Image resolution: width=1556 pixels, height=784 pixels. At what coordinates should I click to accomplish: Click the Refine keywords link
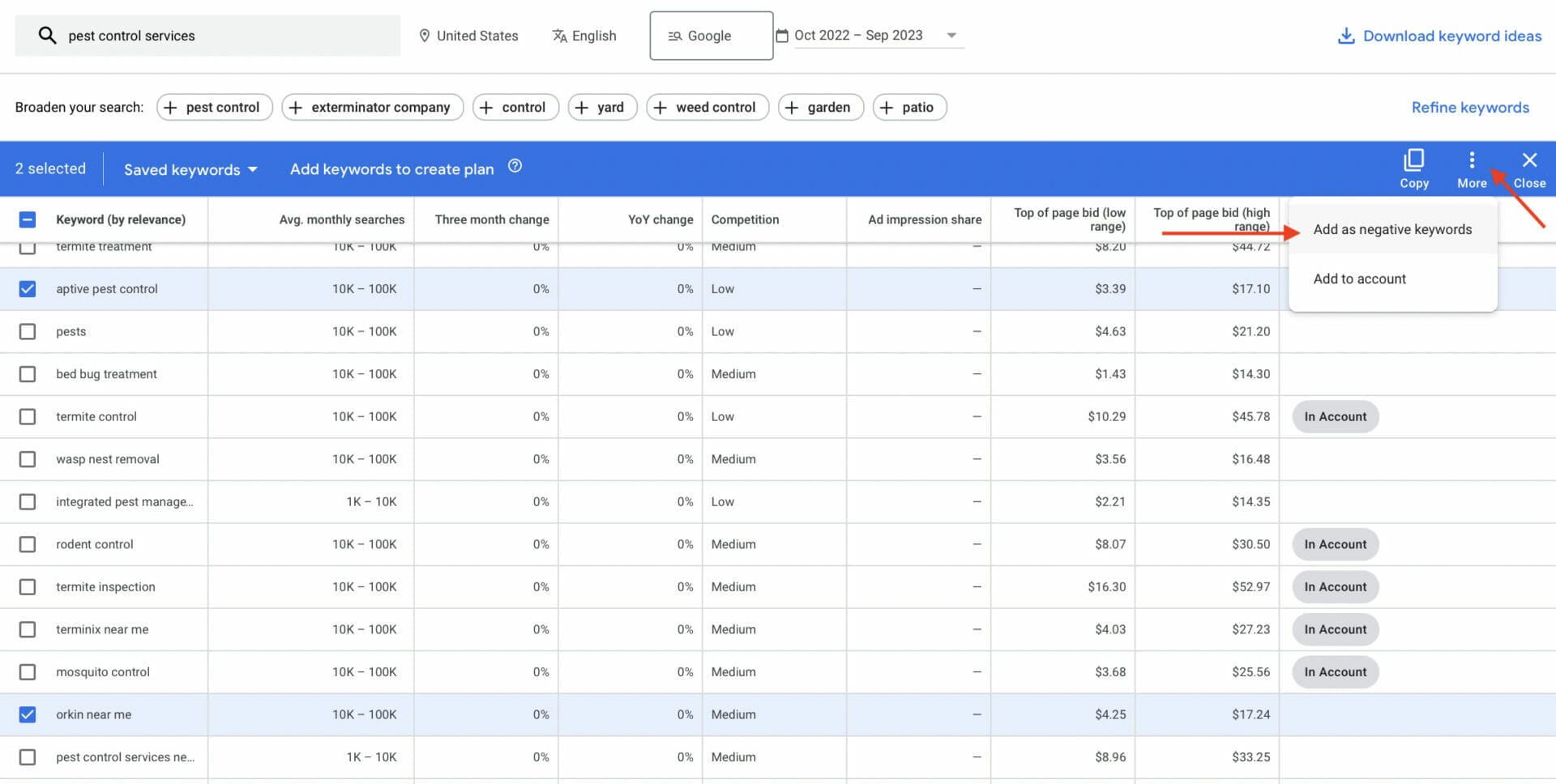click(x=1470, y=106)
